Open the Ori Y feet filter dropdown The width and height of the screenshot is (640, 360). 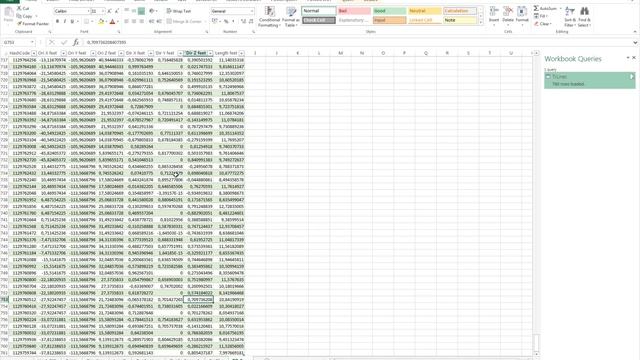pyautogui.click(x=93, y=53)
